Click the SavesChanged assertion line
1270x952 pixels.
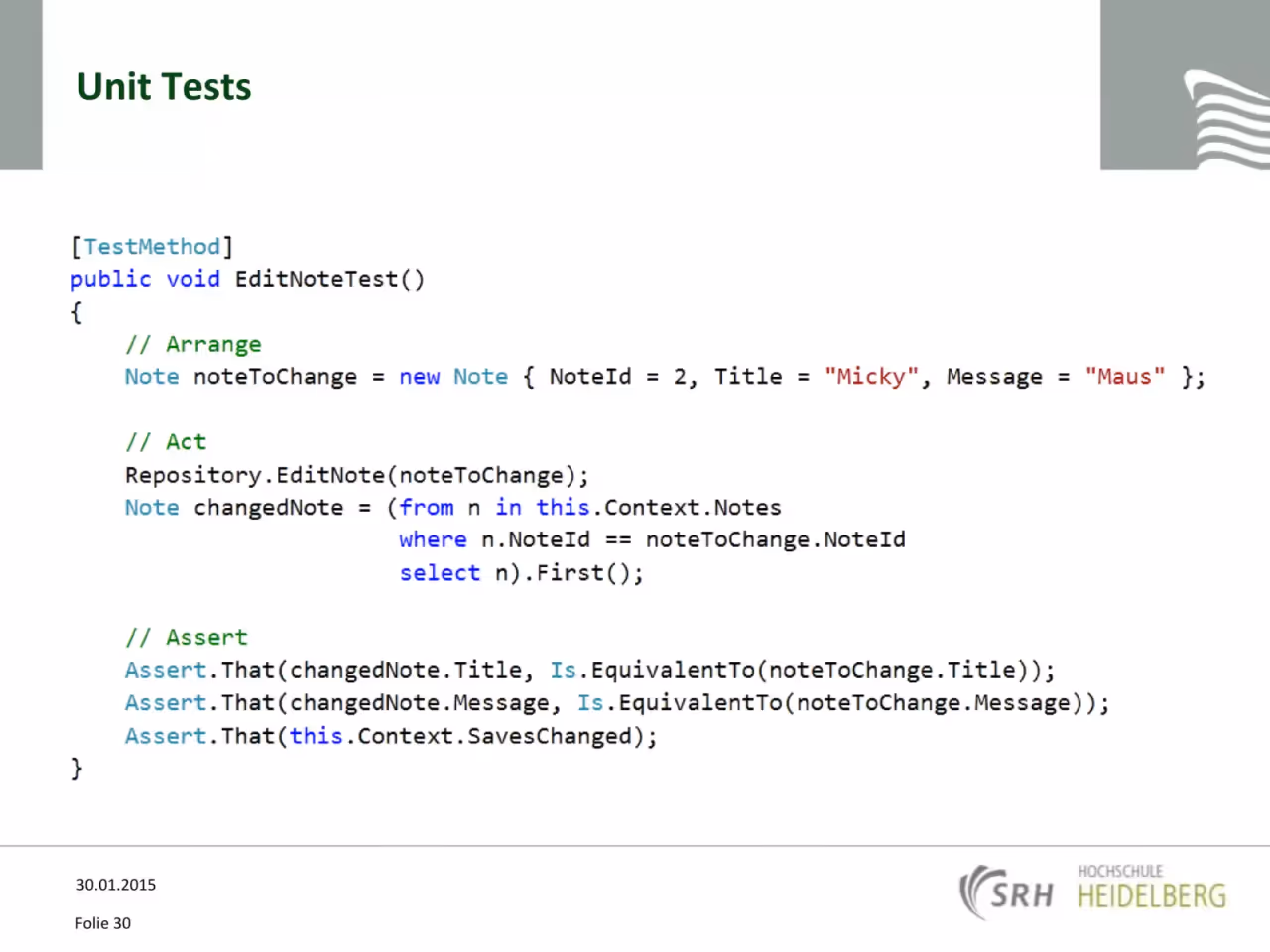point(391,736)
